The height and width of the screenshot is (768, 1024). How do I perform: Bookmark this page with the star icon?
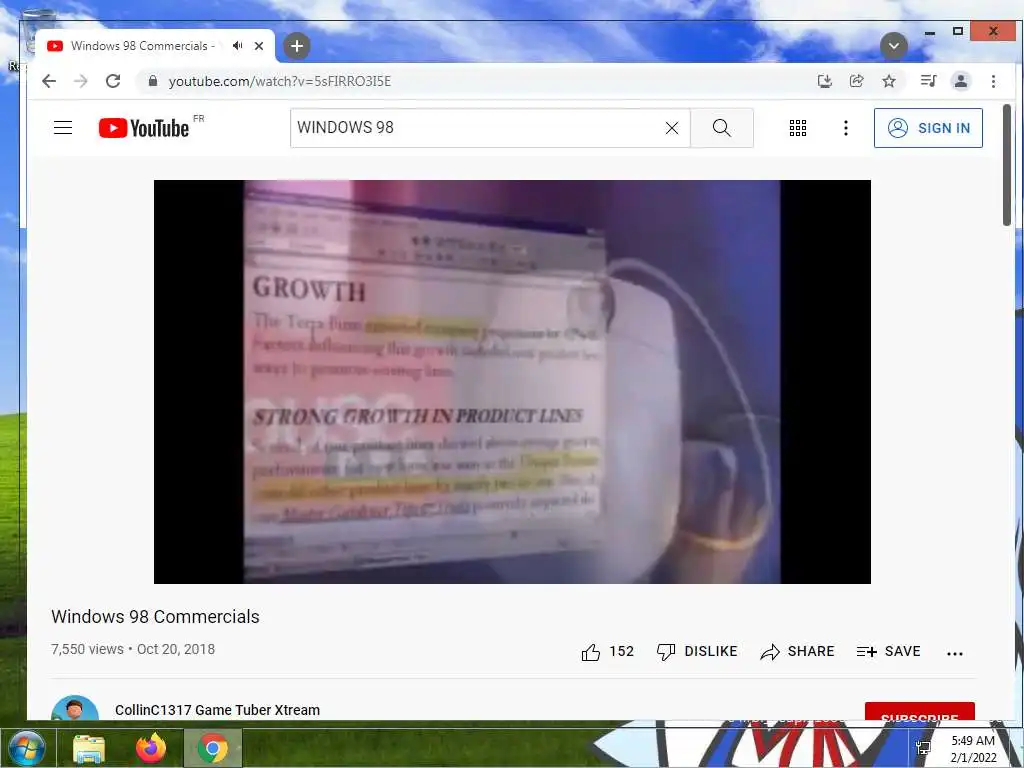tap(889, 81)
